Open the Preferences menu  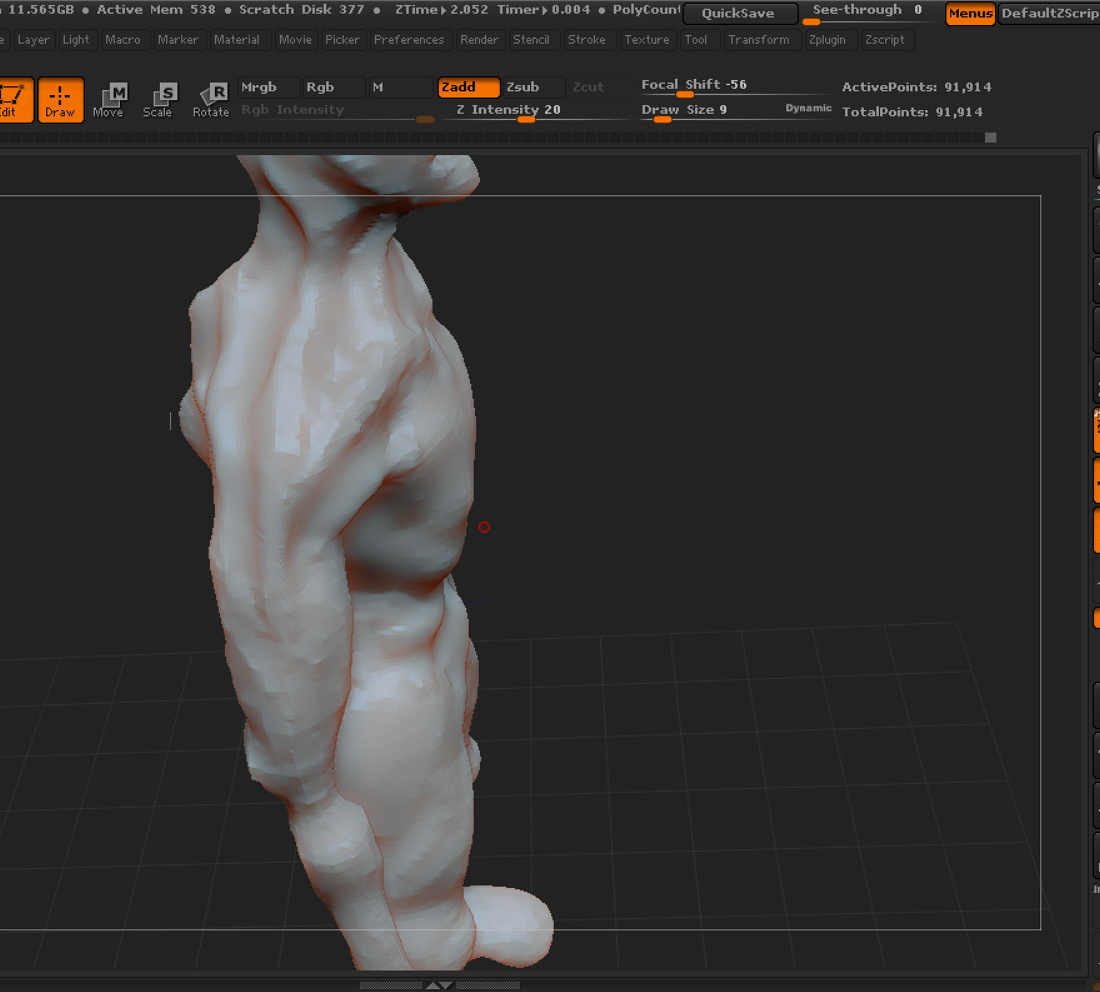tap(409, 40)
